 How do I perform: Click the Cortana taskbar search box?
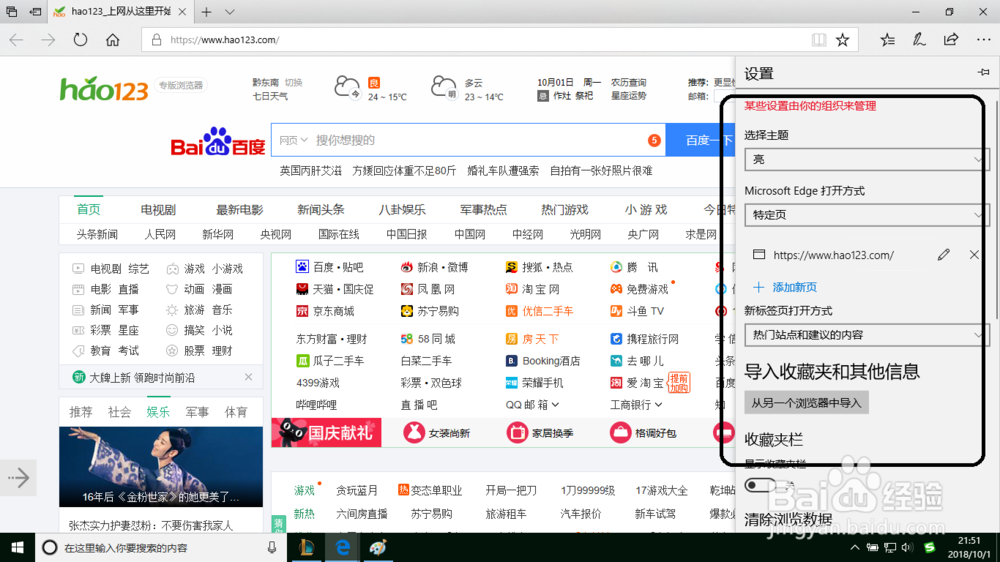[163, 547]
